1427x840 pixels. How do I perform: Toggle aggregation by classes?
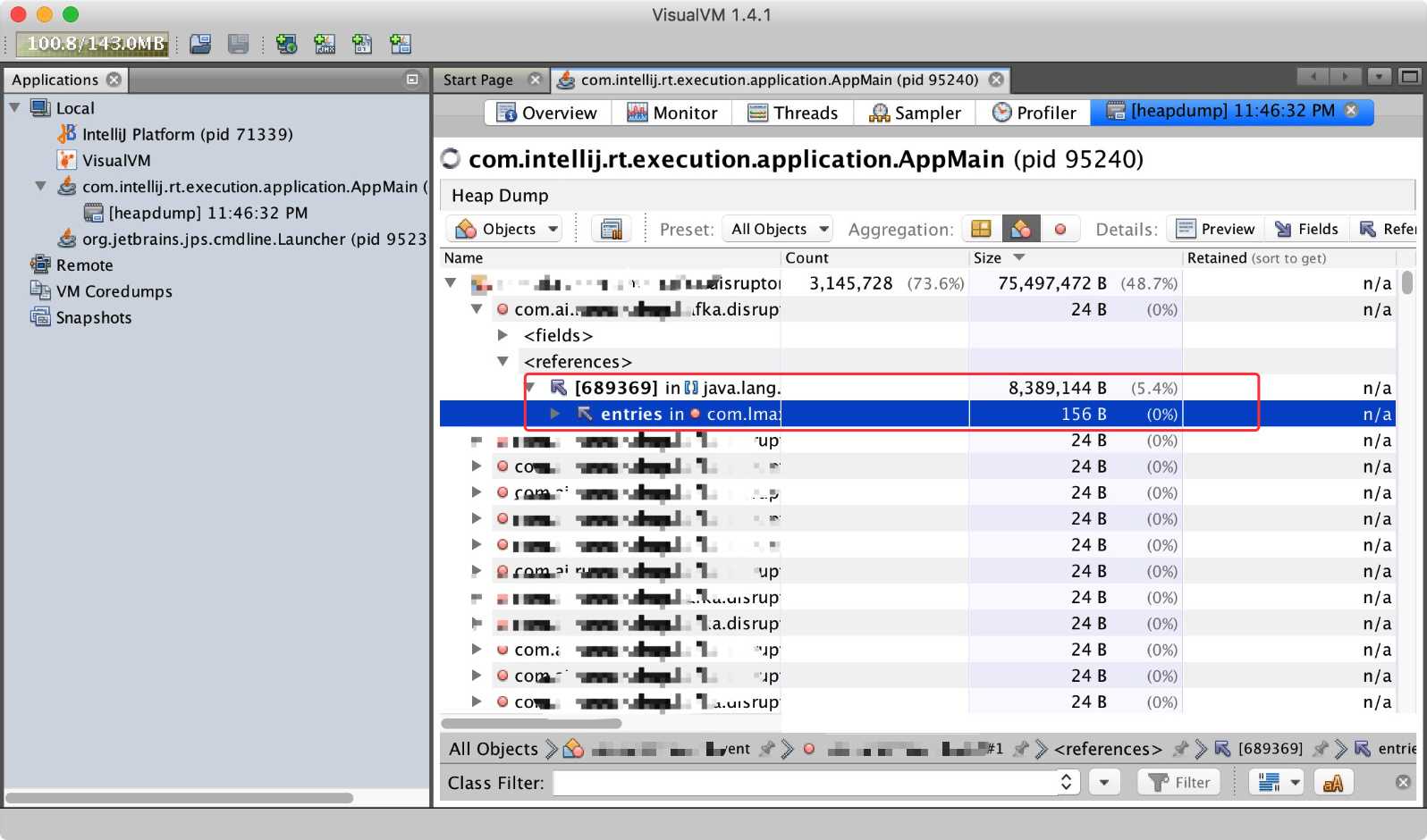pos(1020,230)
